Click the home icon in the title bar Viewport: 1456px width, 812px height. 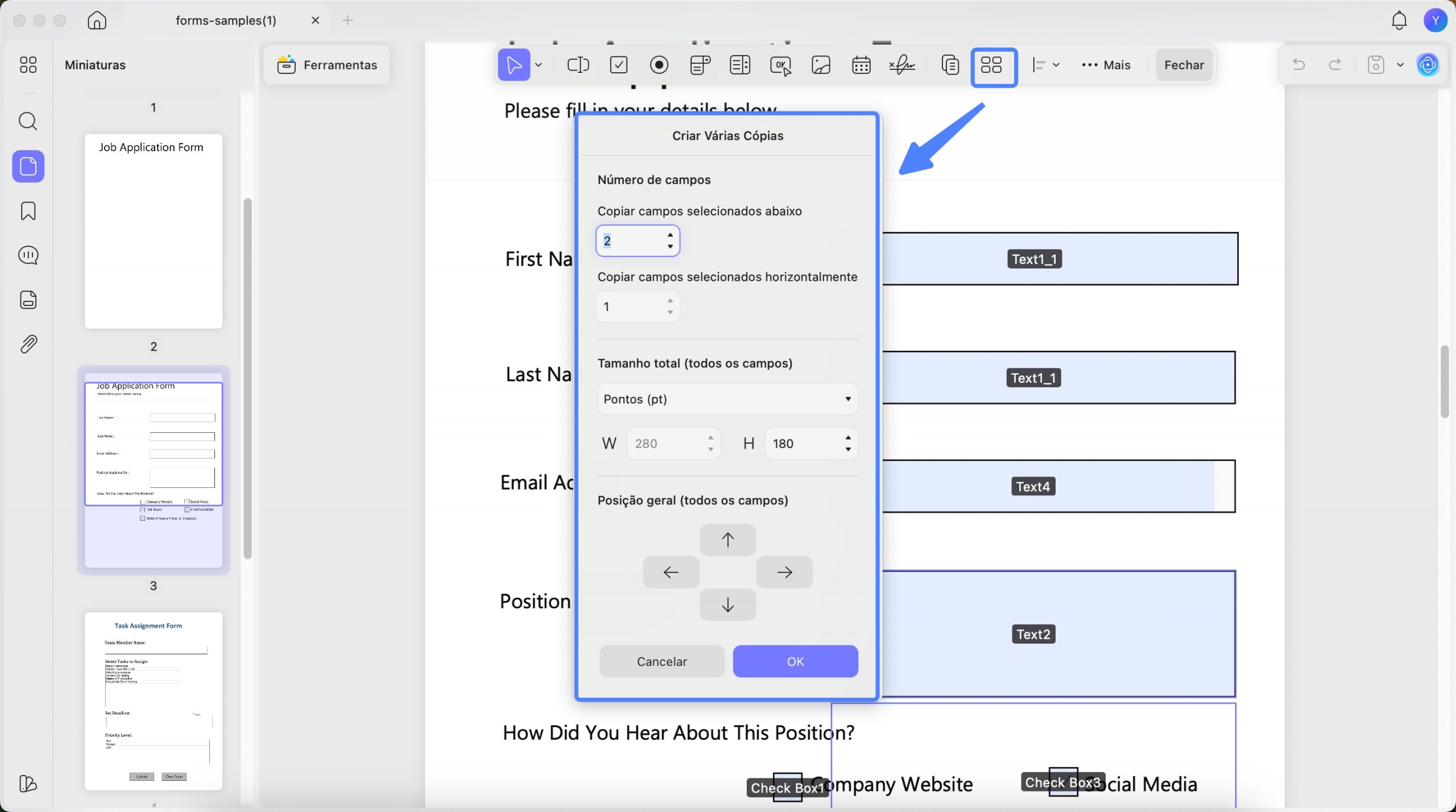(x=97, y=20)
